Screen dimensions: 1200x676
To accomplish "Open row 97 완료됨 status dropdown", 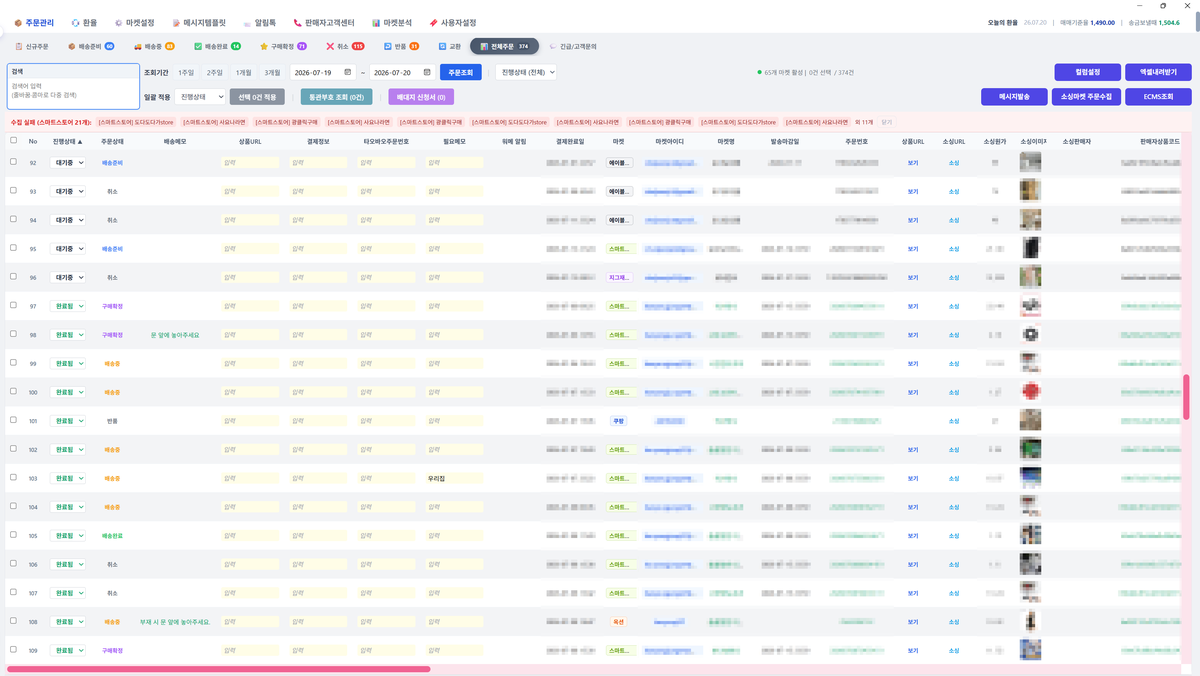I will pos(68,306).
